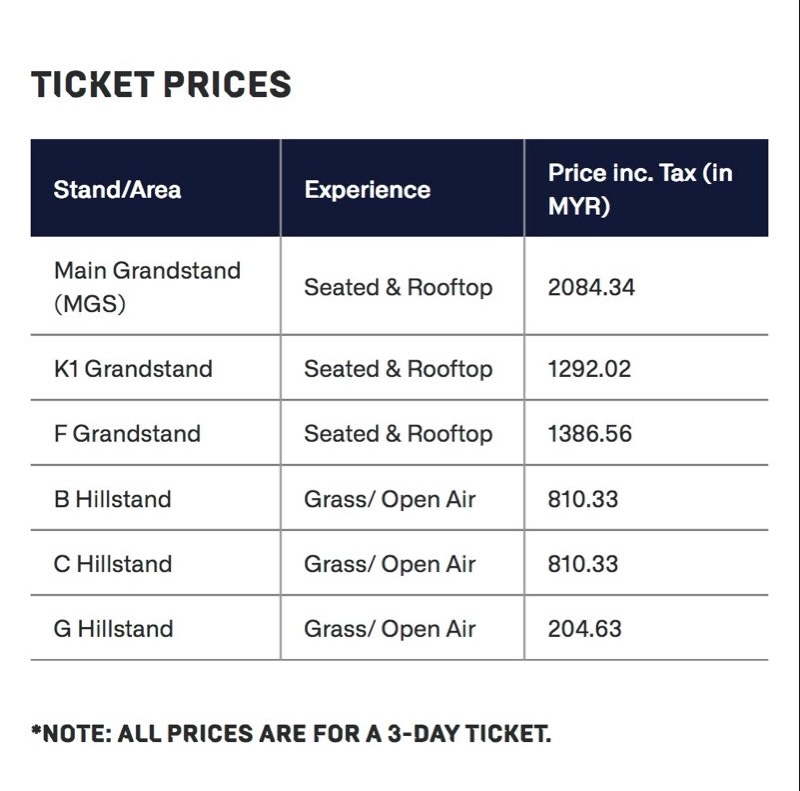This screenshot has width=800, height=791.
Task: Select the Stand/Area column header
Action: (x=117, y=189)
